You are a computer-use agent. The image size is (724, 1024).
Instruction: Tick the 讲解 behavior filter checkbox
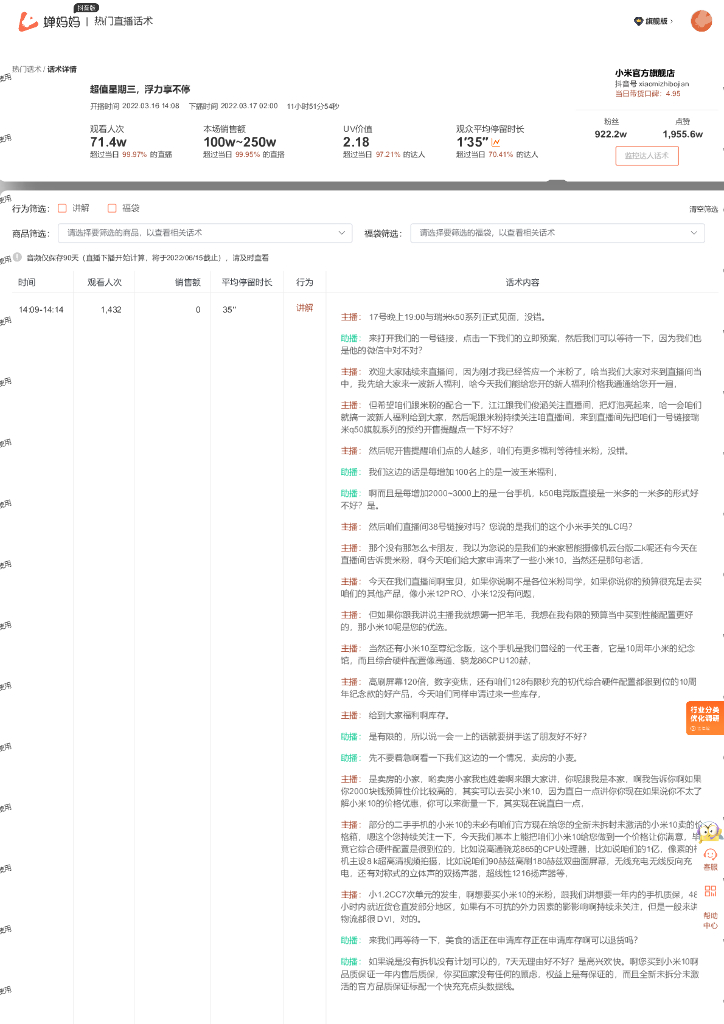tap(63, 208)
